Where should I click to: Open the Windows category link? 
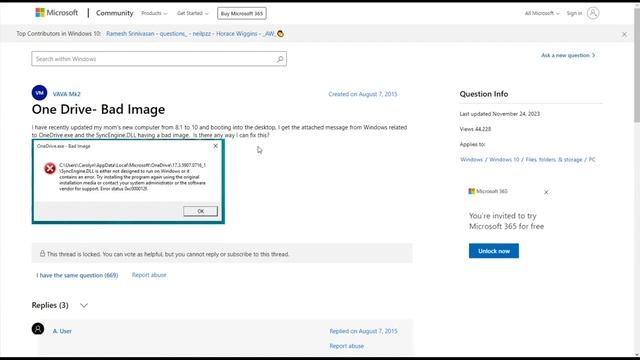pyautogui.click(x=471, y=160)
